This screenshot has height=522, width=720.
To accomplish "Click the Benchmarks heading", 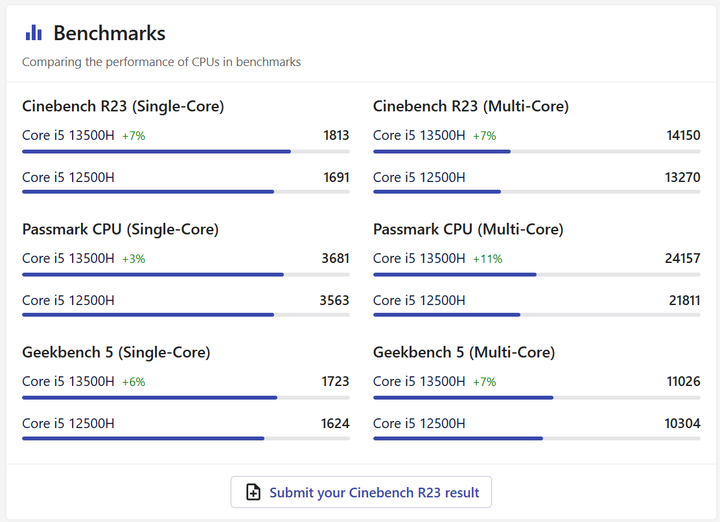I will (109, 33).
